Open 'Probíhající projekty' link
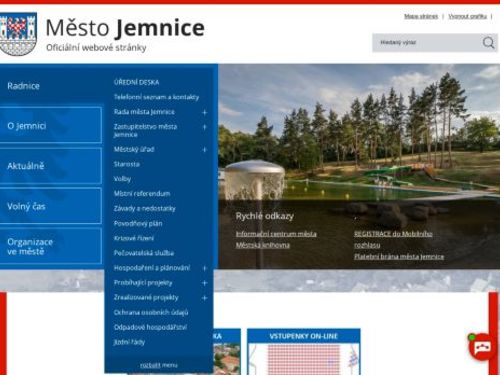Screen dimensions: 500x375 (x=143, y=283)
